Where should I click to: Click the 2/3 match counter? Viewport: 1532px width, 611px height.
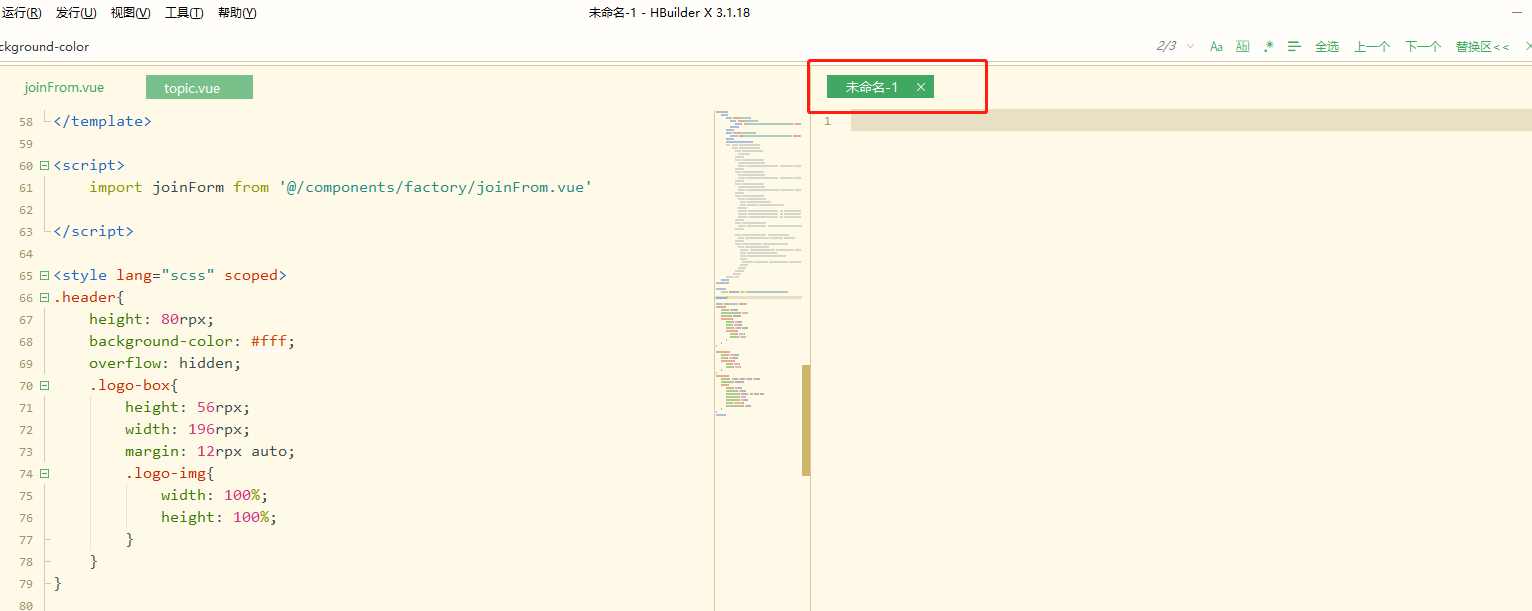pyautogui.click(x=1166, y=46)
